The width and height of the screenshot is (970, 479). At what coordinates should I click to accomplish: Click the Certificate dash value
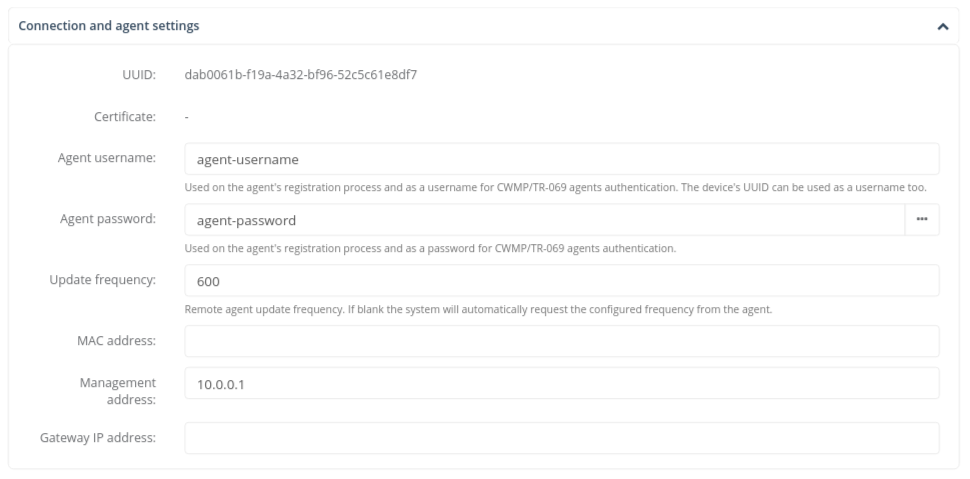click(x=188, y=117)
